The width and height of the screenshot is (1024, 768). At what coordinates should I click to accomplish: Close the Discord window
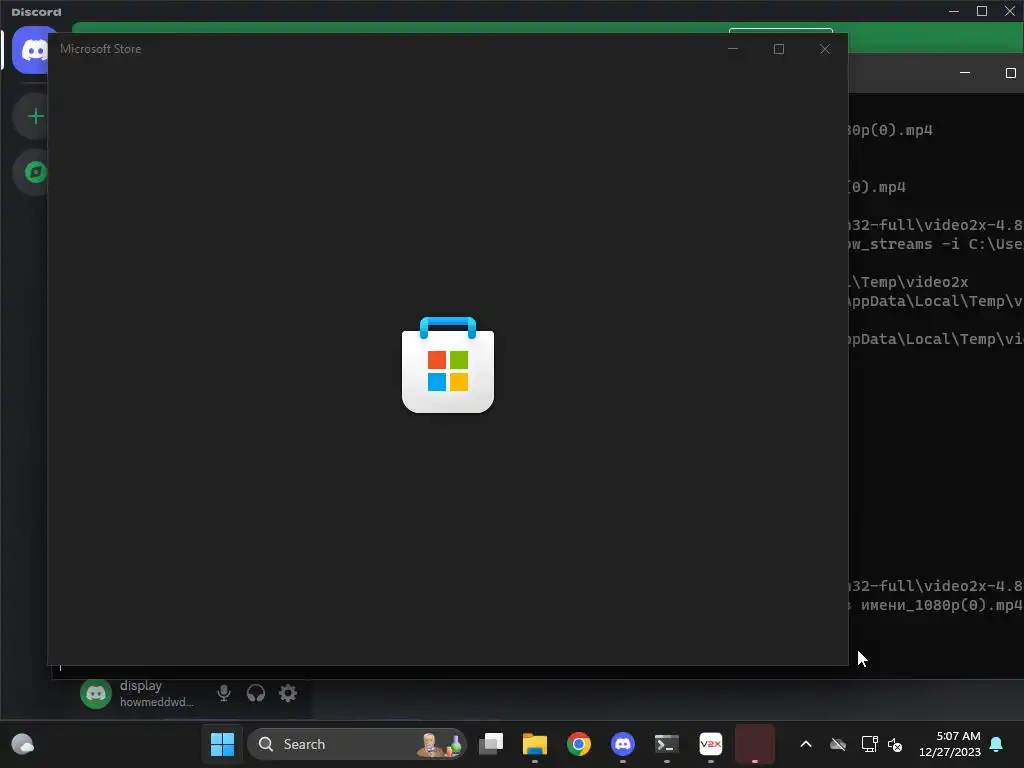tap(1010, 11)
